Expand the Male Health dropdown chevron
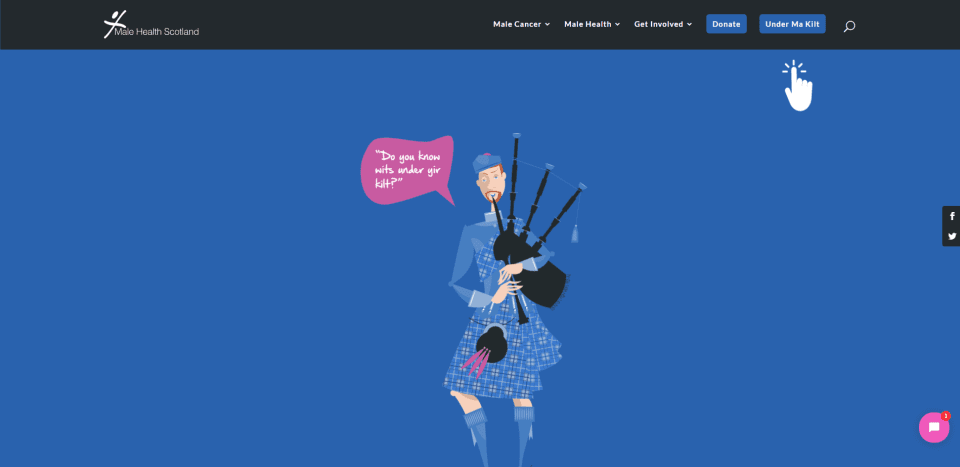Viewport: 960px width, 467px height. (x=617, y=24)
